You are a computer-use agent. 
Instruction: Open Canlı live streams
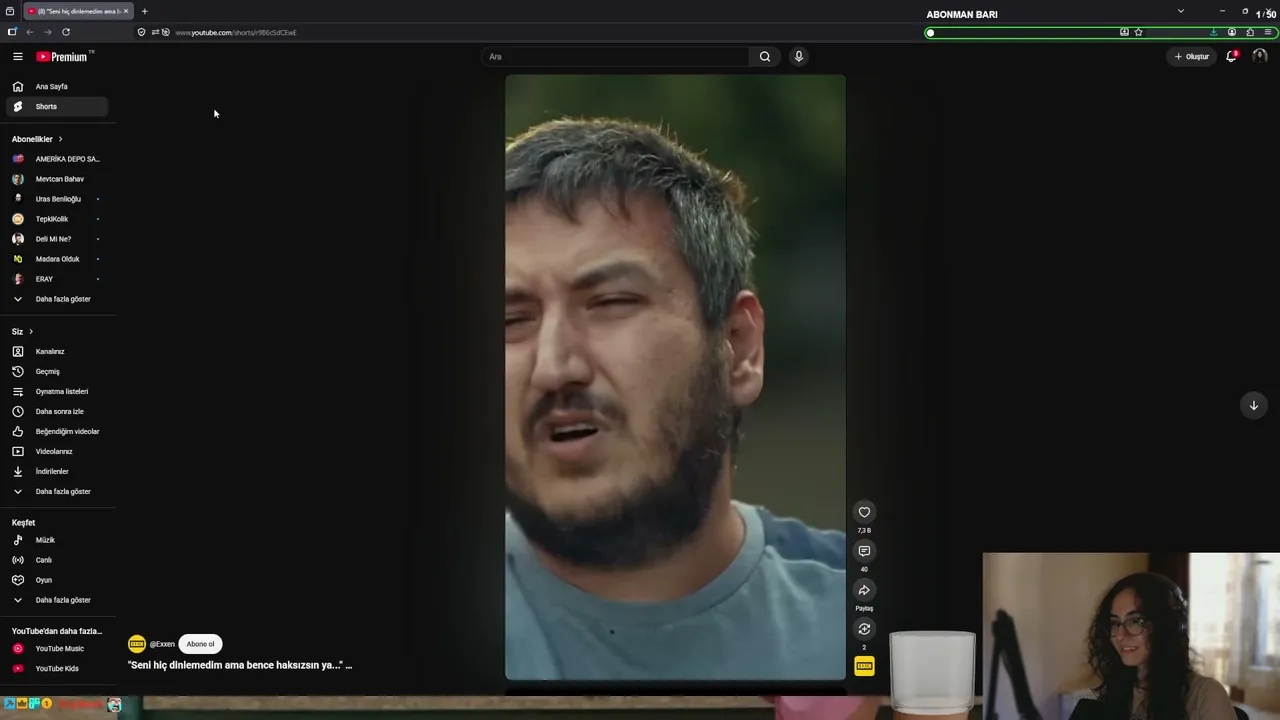[56, 560]
